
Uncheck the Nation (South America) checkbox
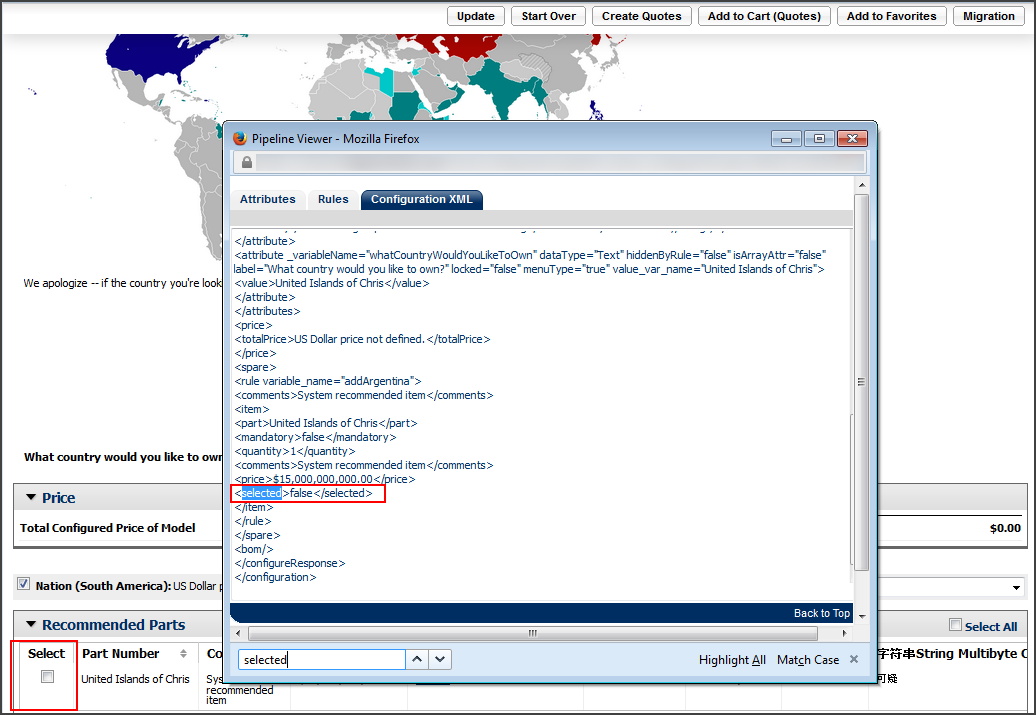[22, 584]
